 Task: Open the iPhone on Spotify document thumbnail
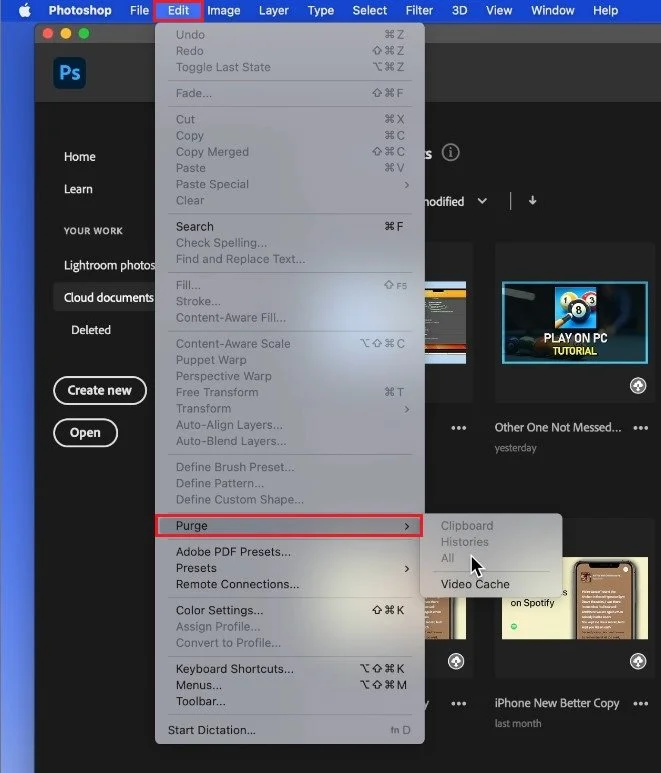coord(575,598)
